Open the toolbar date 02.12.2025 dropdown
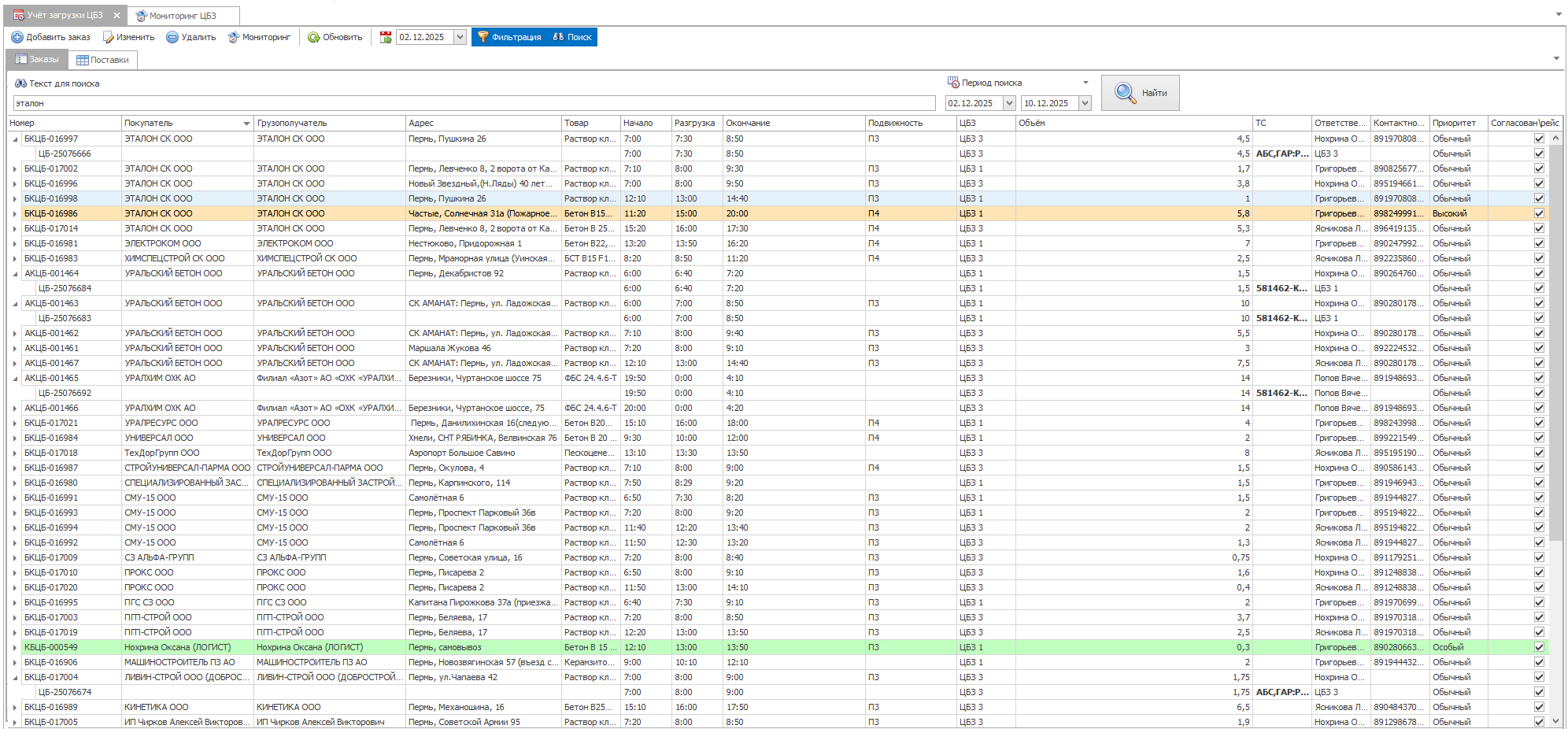Viewport: 1568px width, 729px height. (460, 37)
